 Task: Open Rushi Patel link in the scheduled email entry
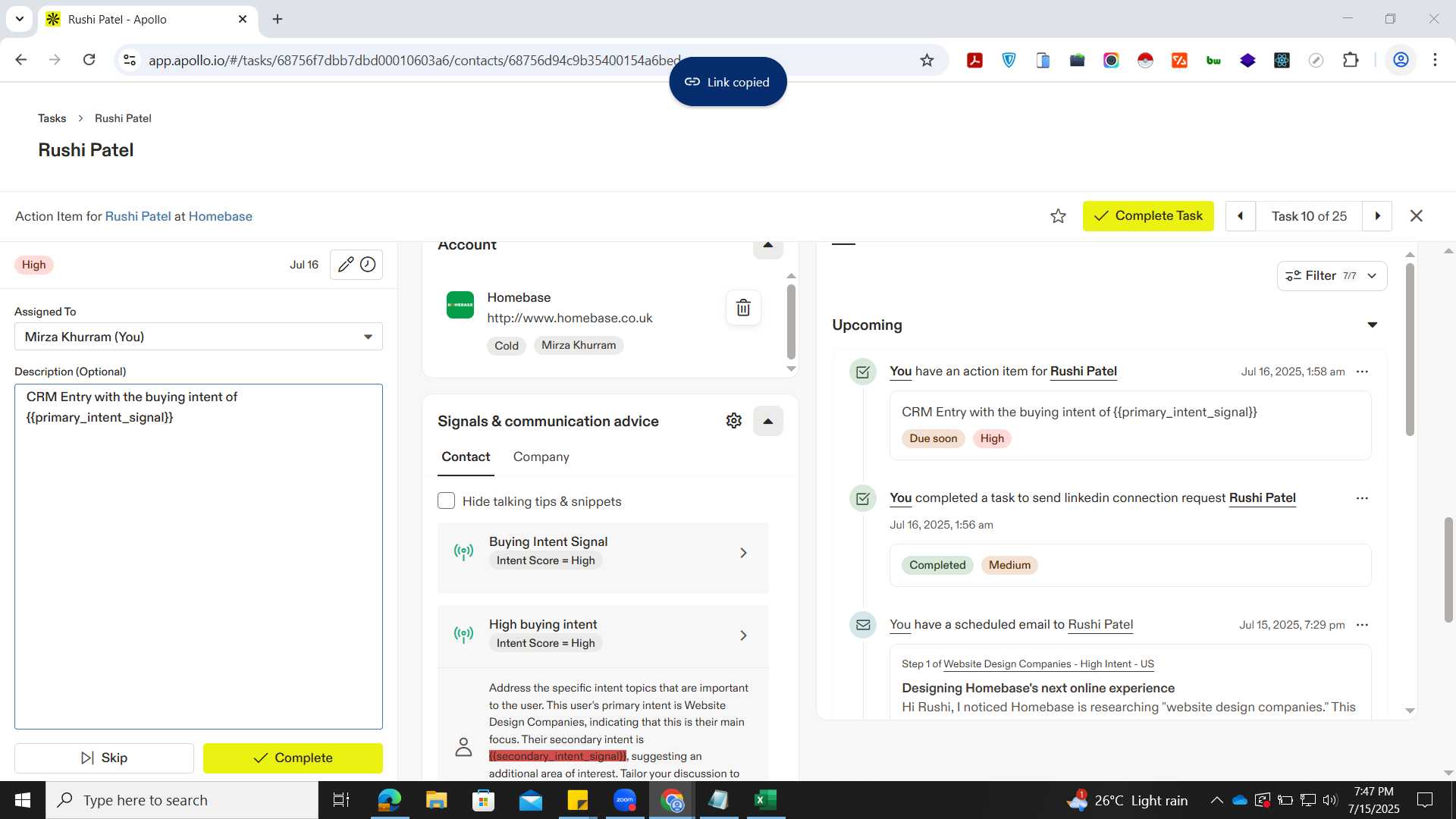1100,625
